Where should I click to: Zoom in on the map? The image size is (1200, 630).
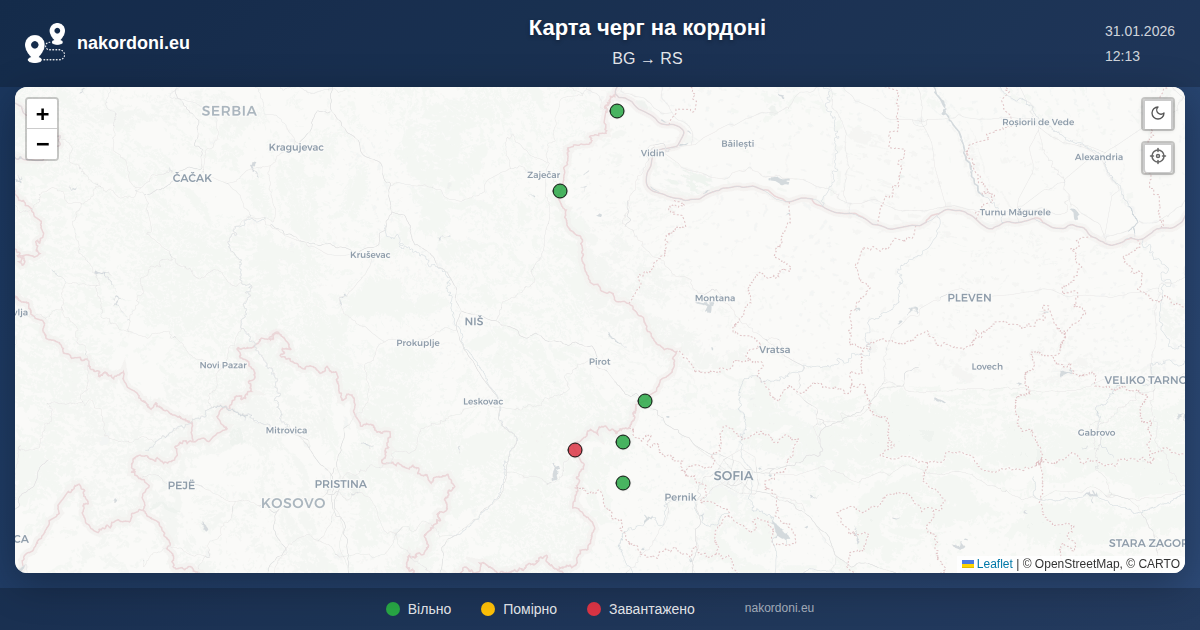tap(42, 114)
